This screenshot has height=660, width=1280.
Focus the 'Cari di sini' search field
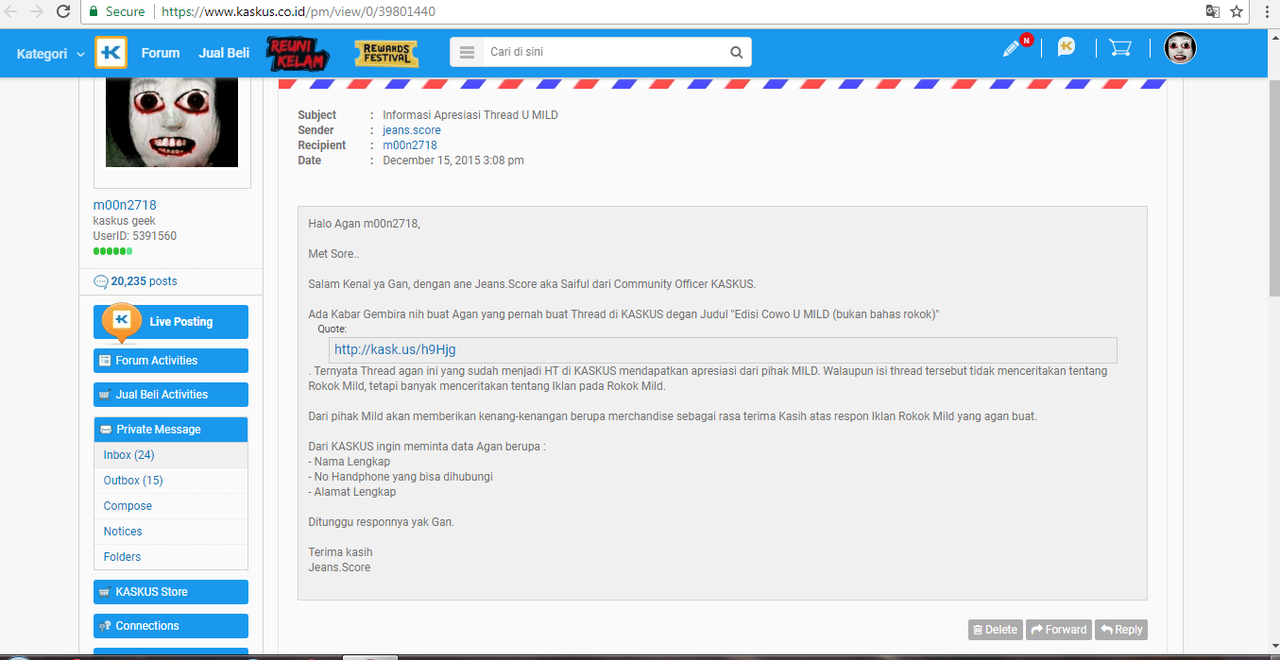603,52
